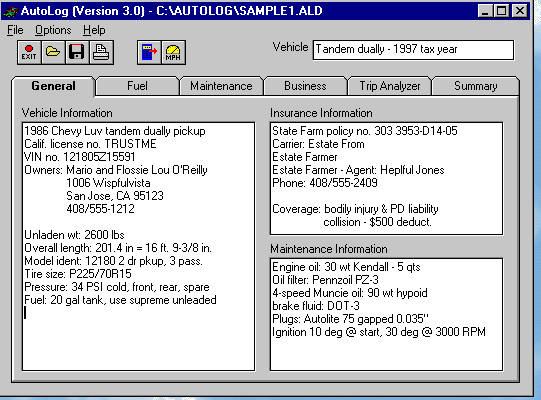The height and width of the screenshot is (400, 541).
Task: Open a log file with the folder icon
Action: tap(53, 52)
